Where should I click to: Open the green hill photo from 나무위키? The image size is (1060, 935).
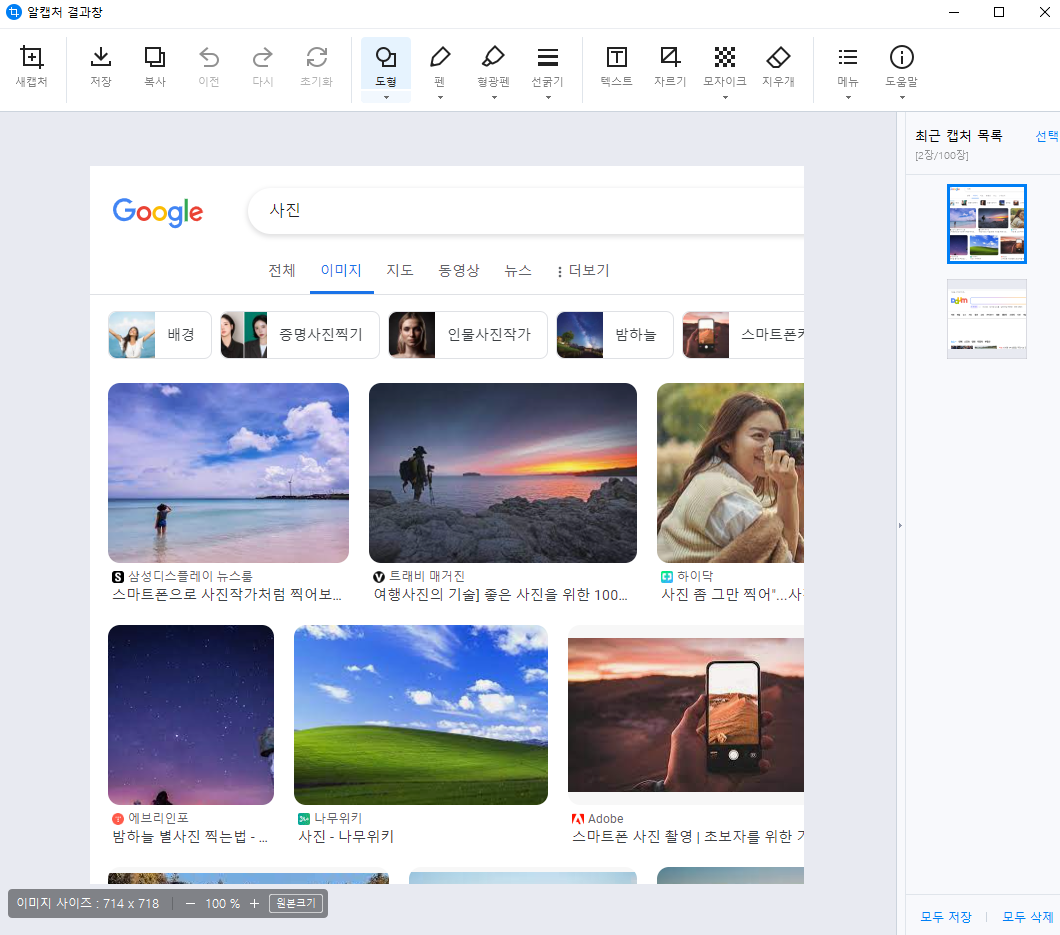(x=420, y=715)
